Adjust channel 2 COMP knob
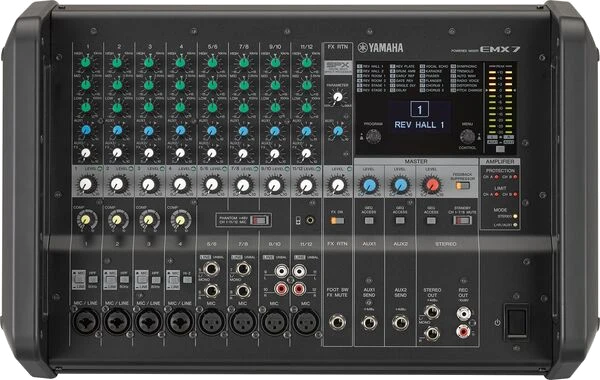Screen dimensions: 600x380 tap(117, 220)
